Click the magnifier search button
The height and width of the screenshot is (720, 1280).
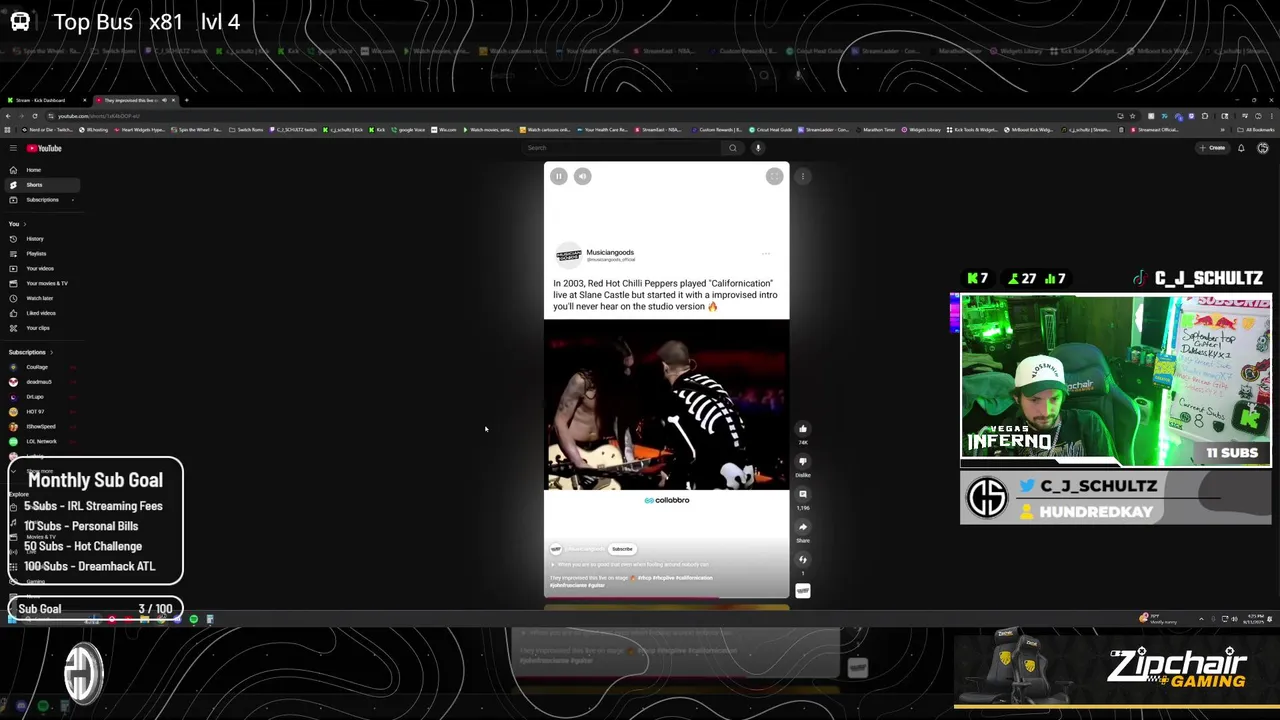tap(733, 148)
